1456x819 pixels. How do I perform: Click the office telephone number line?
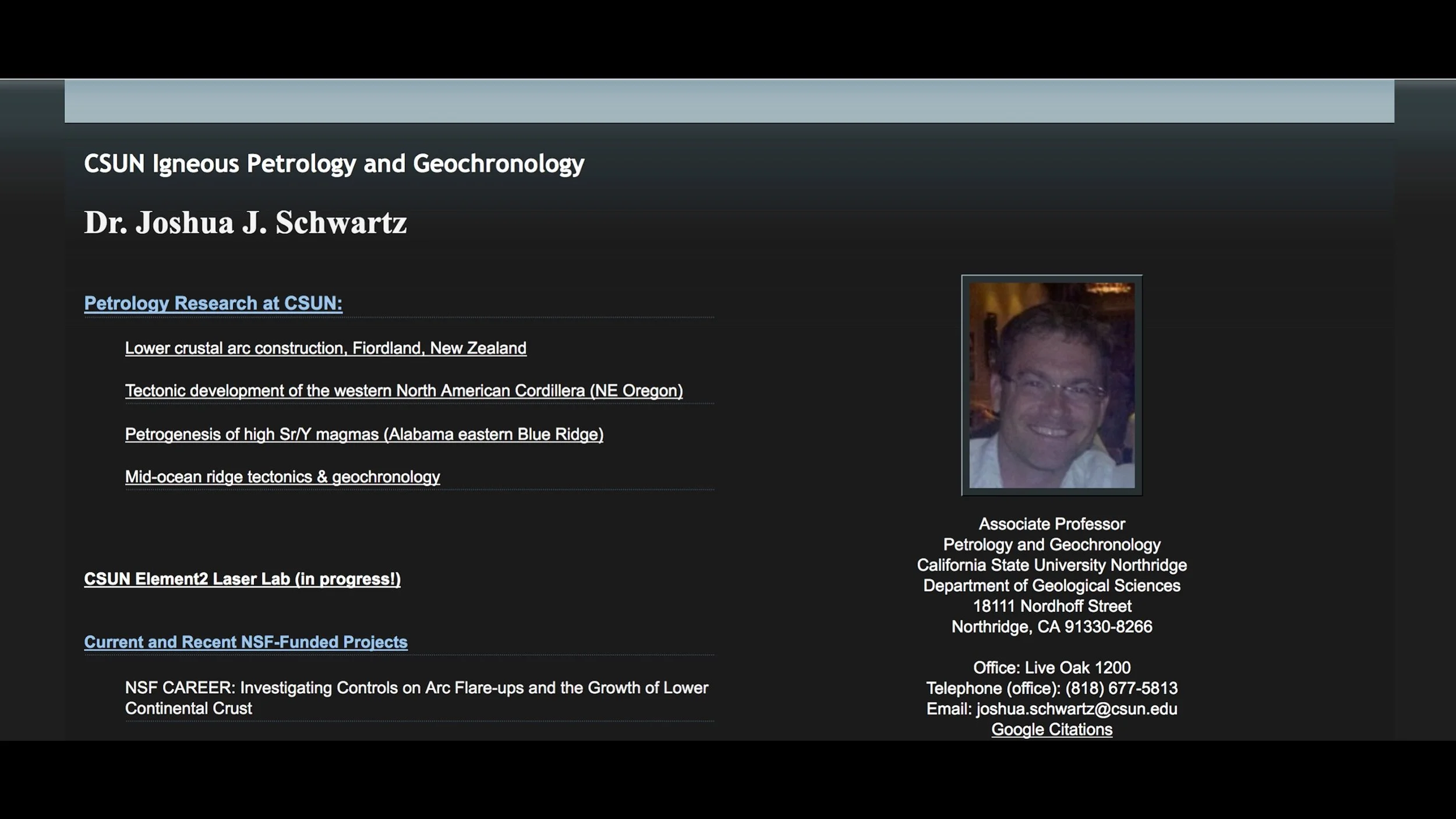click(x=1051, y=689)
